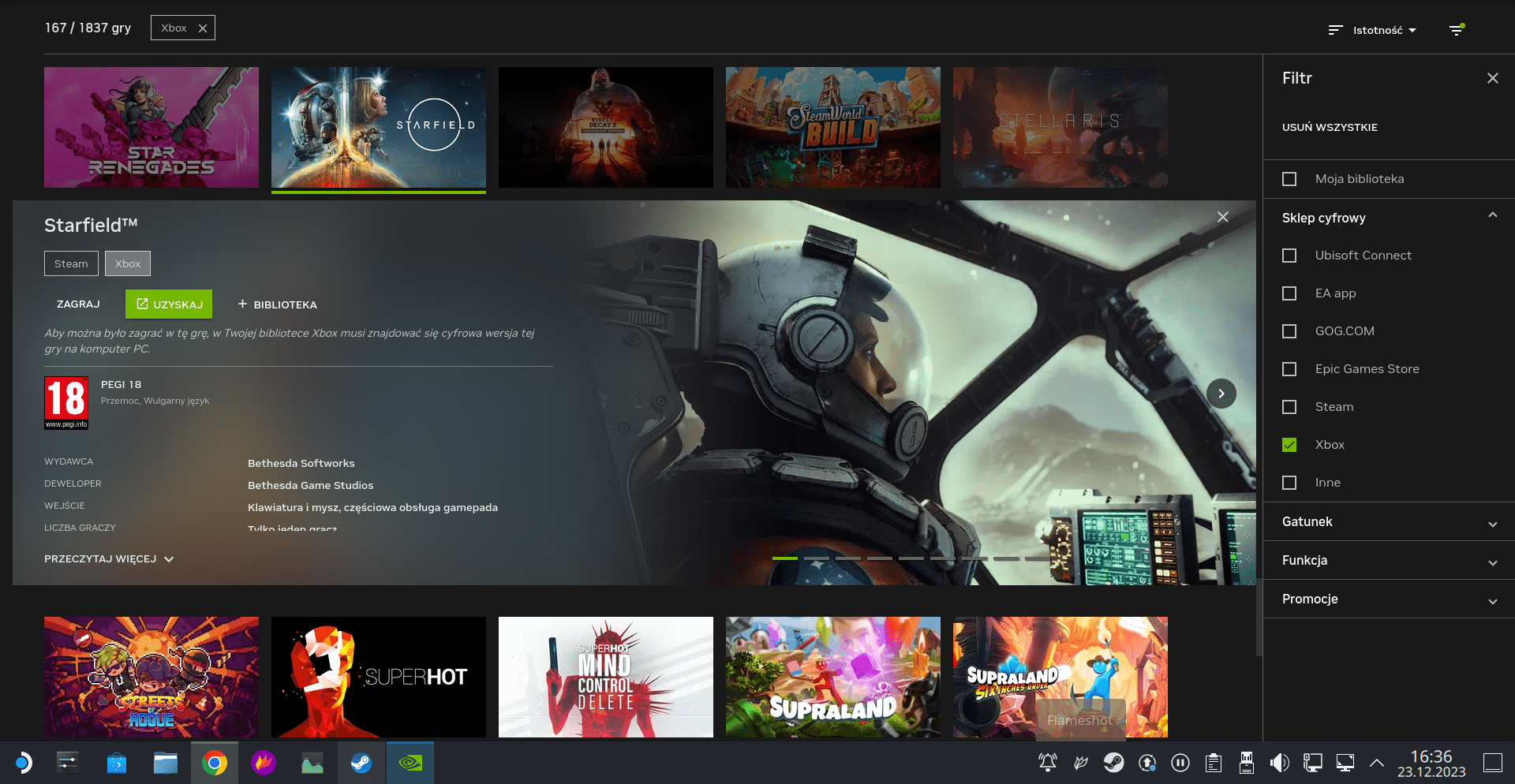
Task: Enable the Moja biblioteka checkbox
Action: [x=1289, y=179]
